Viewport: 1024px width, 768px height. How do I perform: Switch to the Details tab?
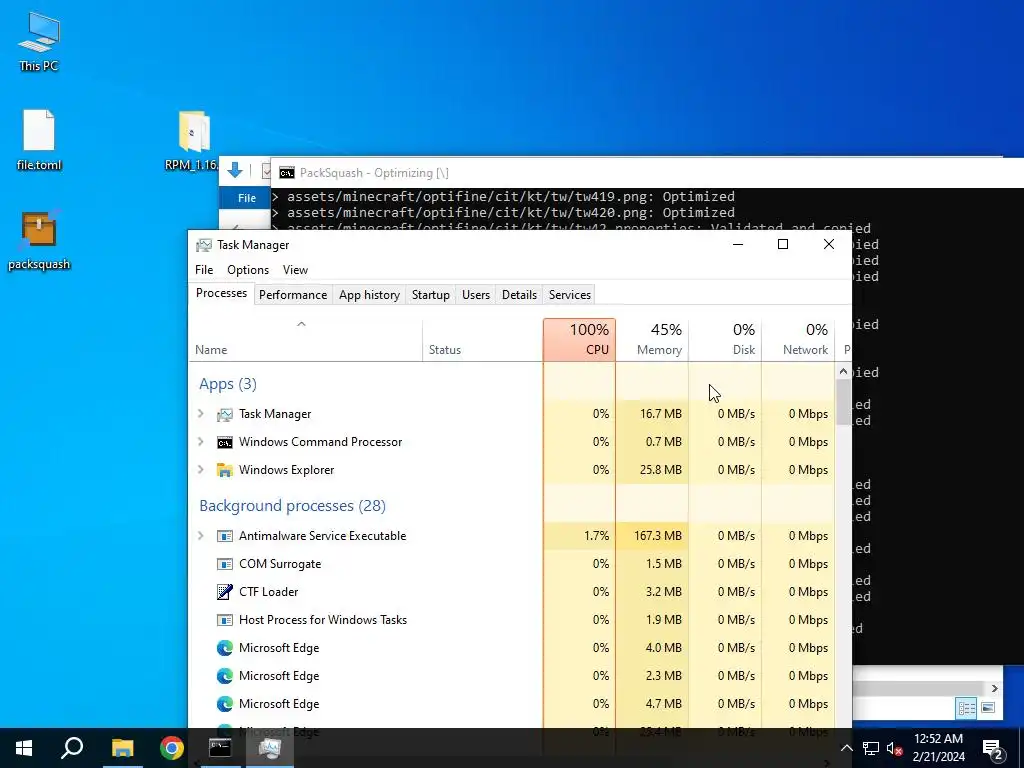point(519,295)
